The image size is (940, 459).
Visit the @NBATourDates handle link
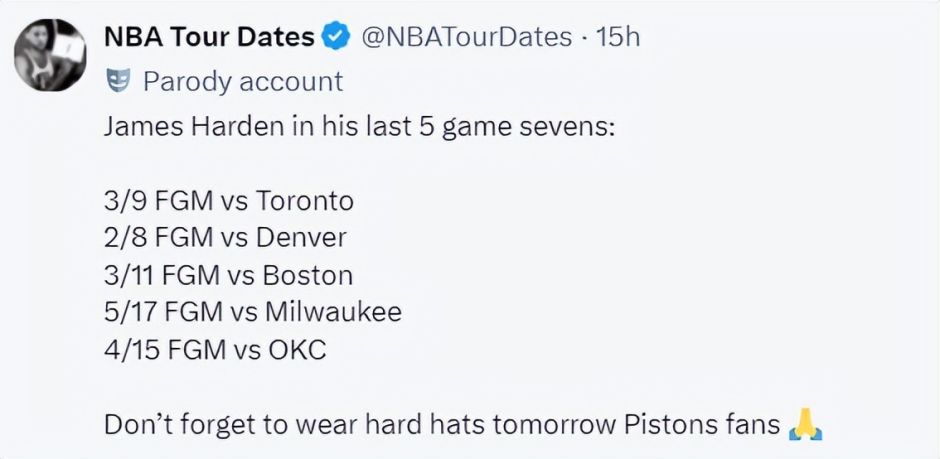click(x=467, y=37)
